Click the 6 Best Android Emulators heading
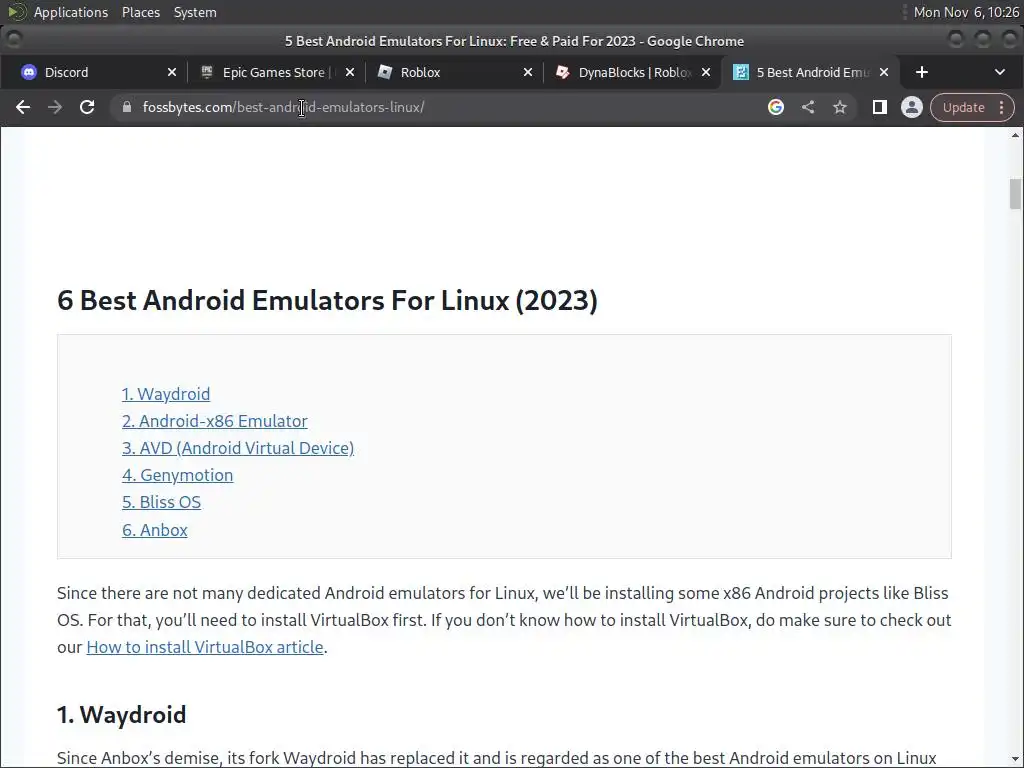This screenshot has width=1024, height=768. (327, 300)
